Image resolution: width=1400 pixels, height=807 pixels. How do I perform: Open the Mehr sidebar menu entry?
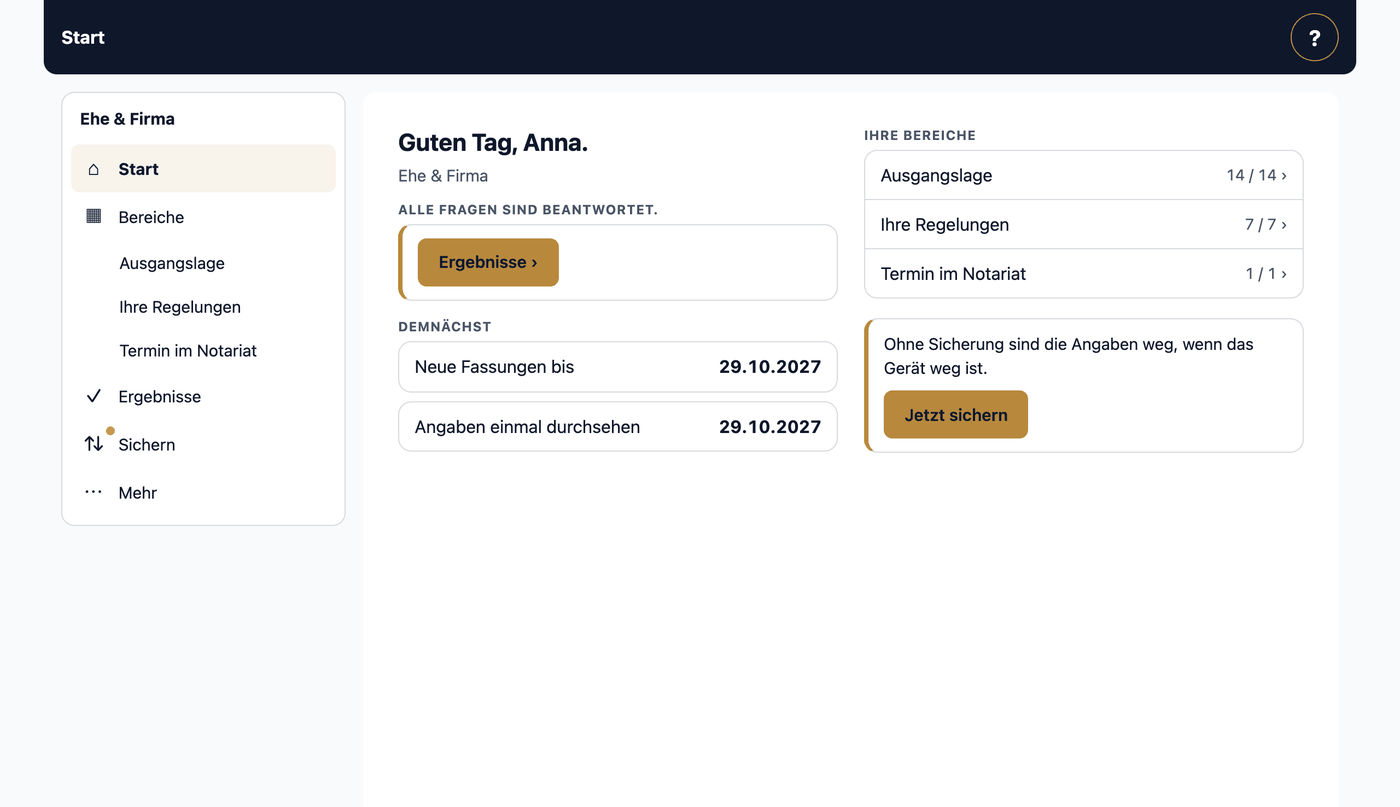(x=203, y=493)
